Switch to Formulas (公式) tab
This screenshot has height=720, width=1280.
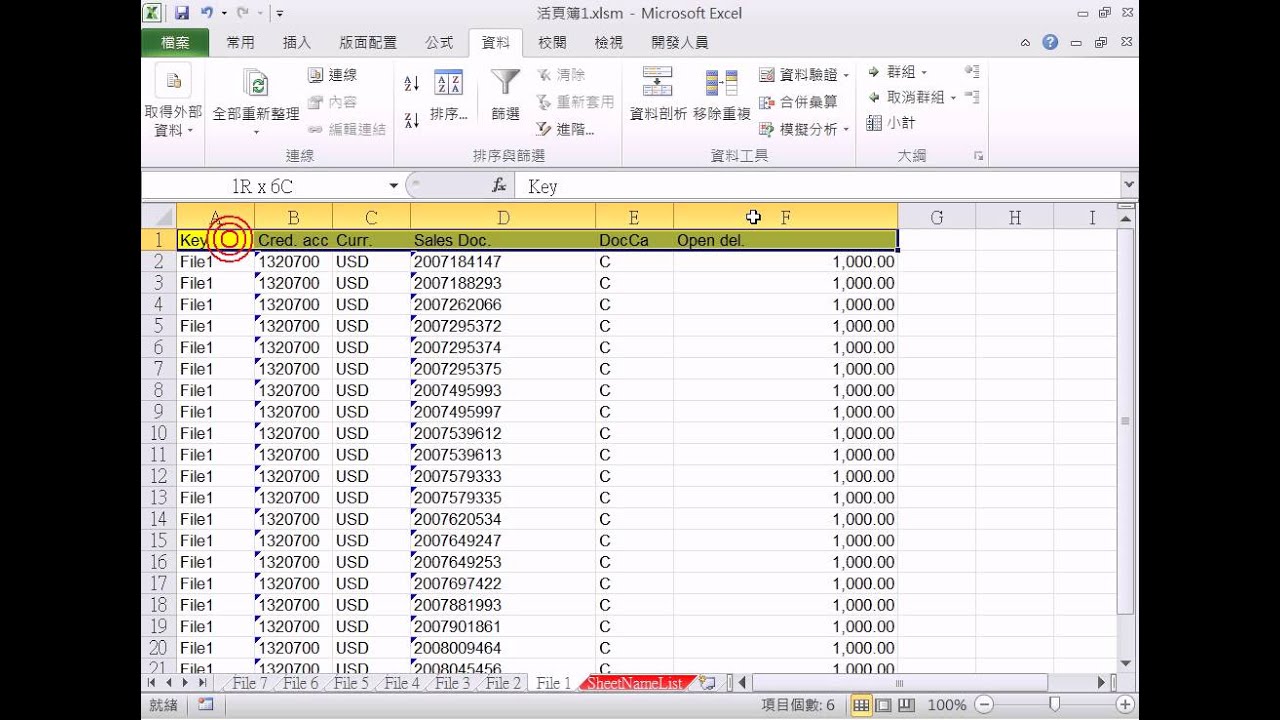[x=439, y=42]
